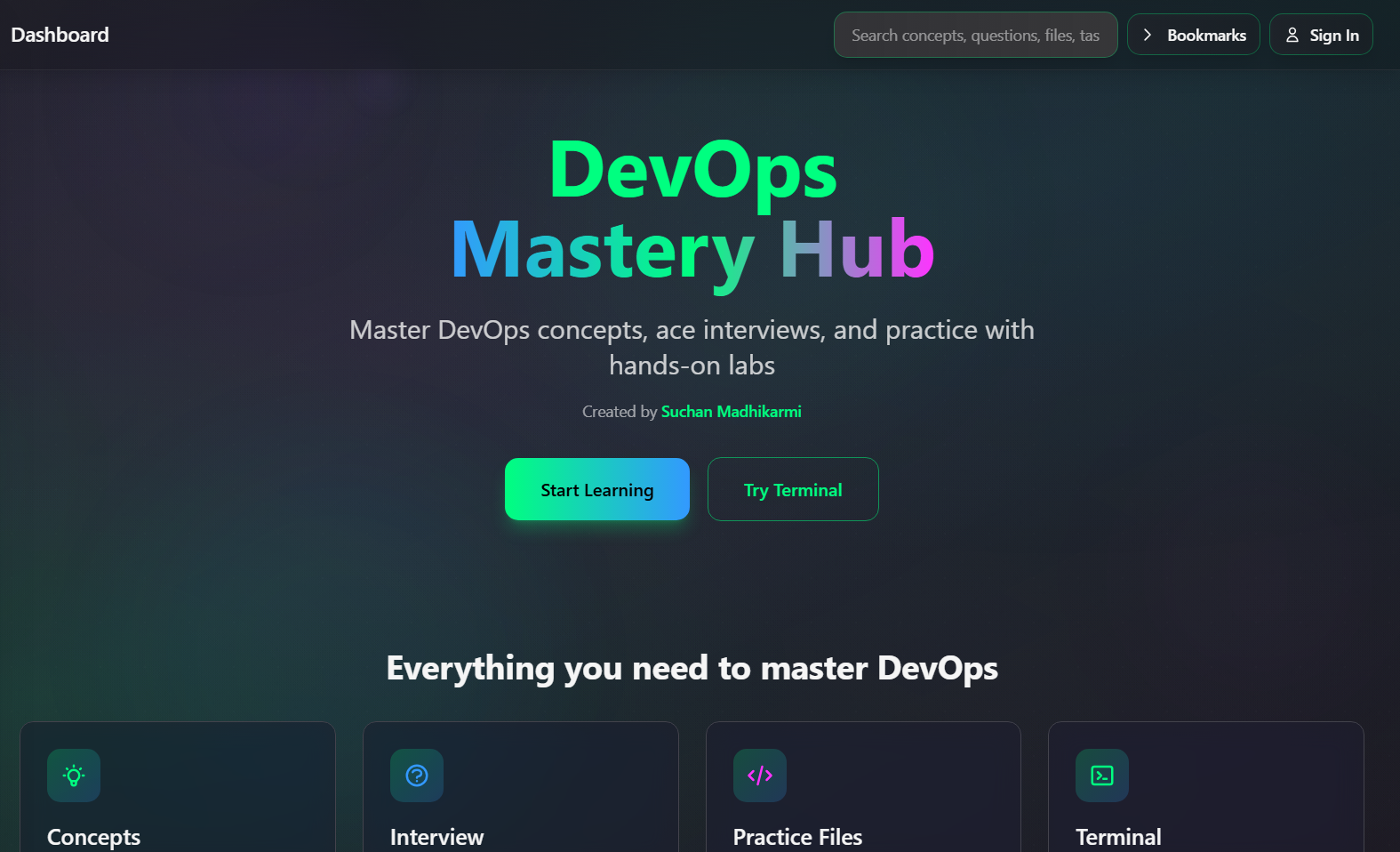Click the Start Learning button
The height and width of the screenshot is (852, 1400).
(596, 489)
